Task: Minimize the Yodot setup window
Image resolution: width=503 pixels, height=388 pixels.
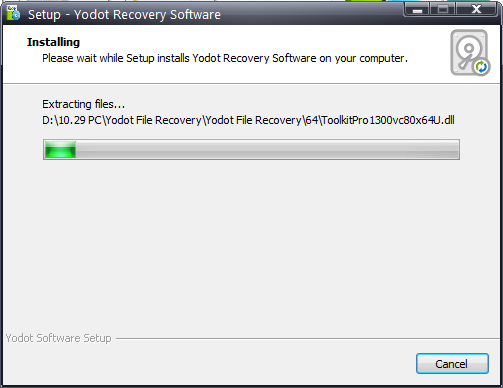Action: pos(417,9)
